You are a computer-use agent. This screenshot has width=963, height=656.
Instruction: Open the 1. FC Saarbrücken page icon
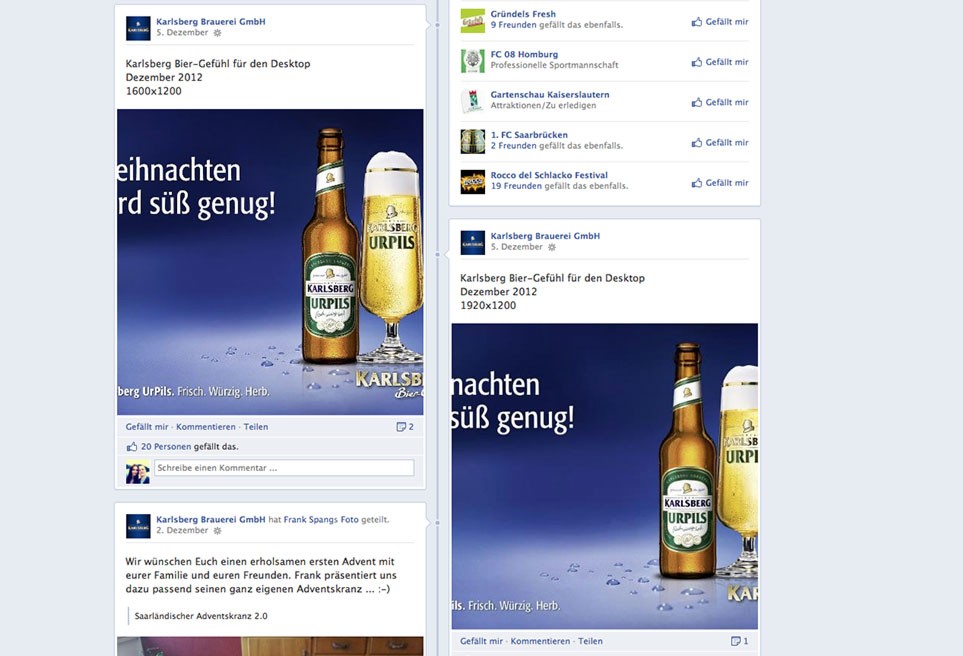tap(473, 141)
